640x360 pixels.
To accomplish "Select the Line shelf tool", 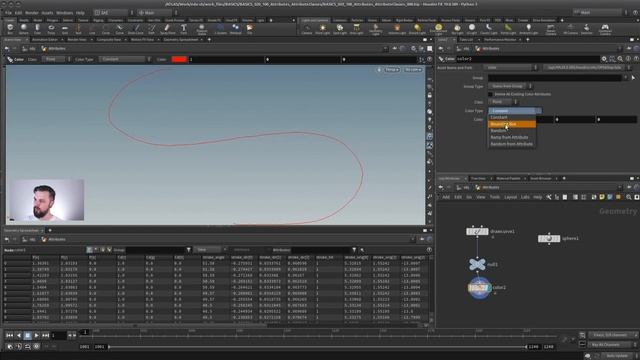I will click(x=92, y=29).
